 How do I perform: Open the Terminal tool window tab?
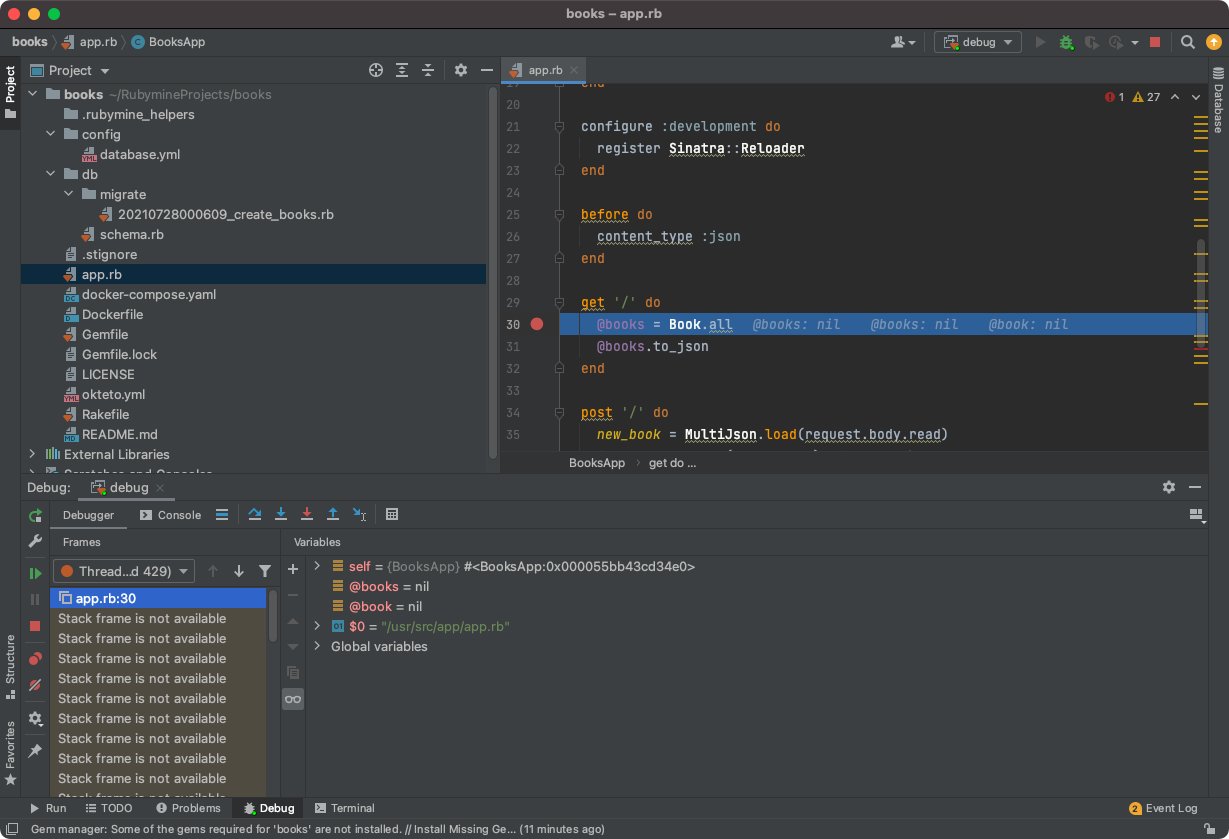pyautogui.click(x=344, y=808)
